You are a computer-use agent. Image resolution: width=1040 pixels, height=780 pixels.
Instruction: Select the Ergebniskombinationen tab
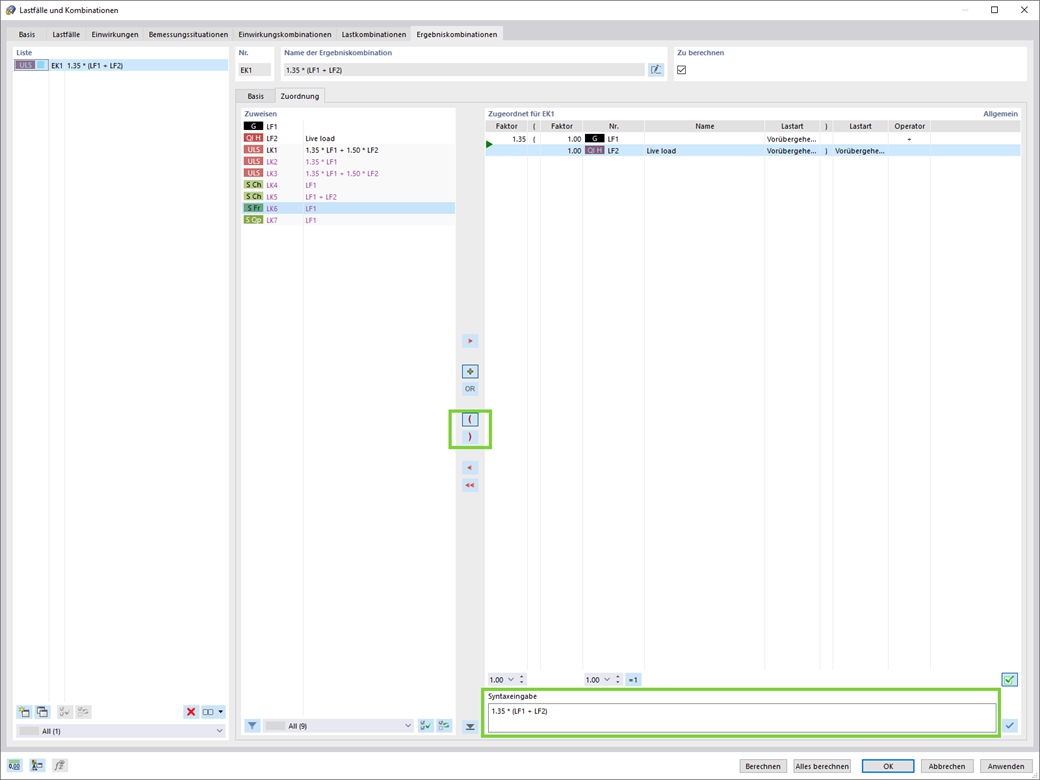point(457,34)
